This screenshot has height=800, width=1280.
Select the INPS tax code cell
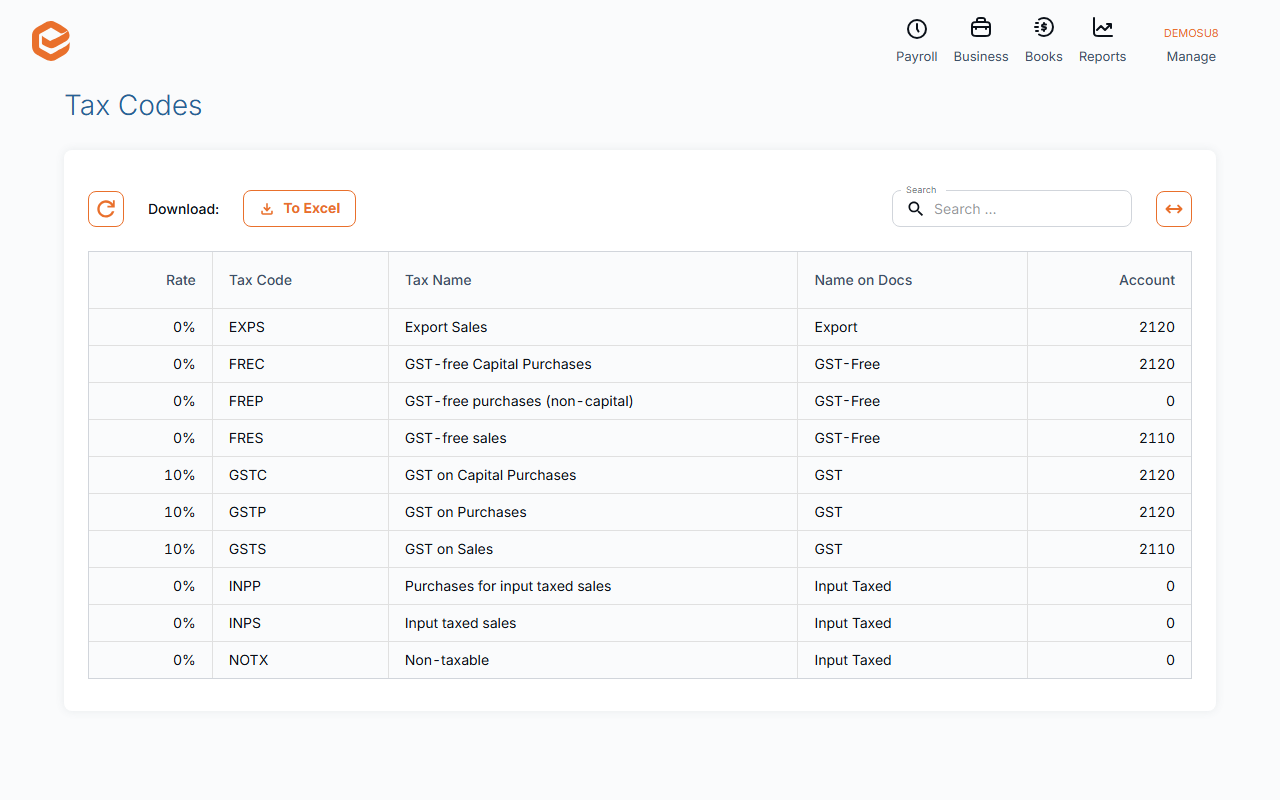pyautogui.click(x=300, y=623)
